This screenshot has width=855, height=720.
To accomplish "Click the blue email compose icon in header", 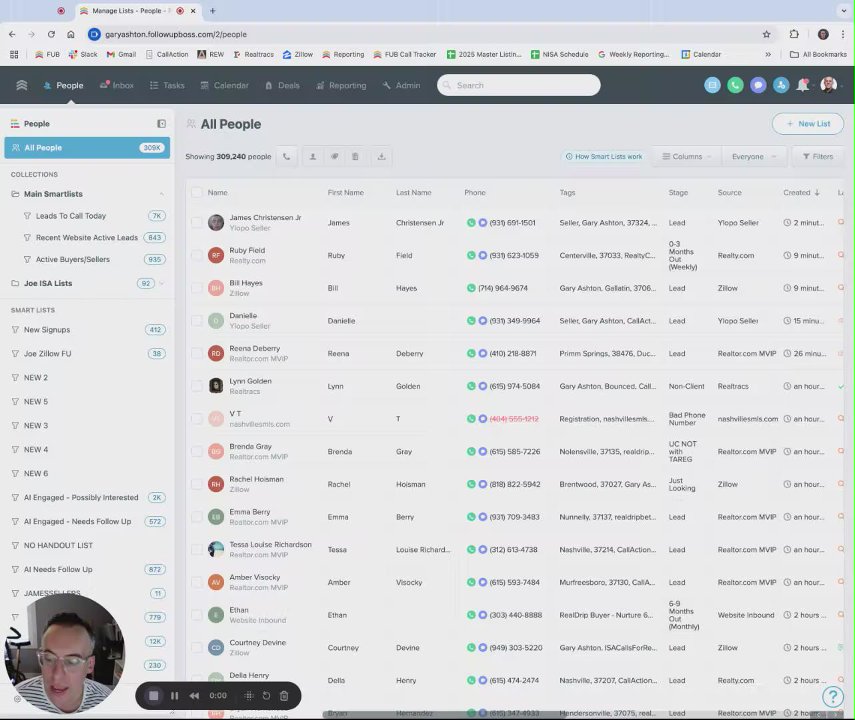I will (712, 85).
